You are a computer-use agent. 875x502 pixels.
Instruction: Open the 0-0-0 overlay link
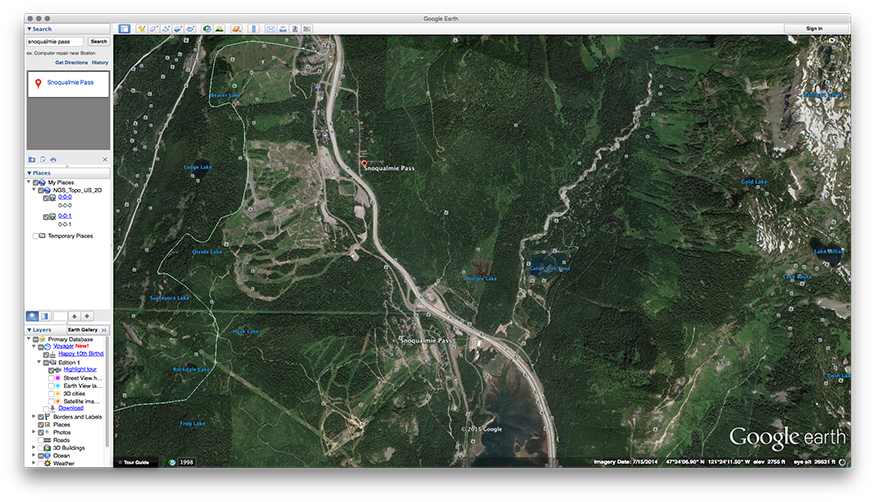(x=65, y=197)
